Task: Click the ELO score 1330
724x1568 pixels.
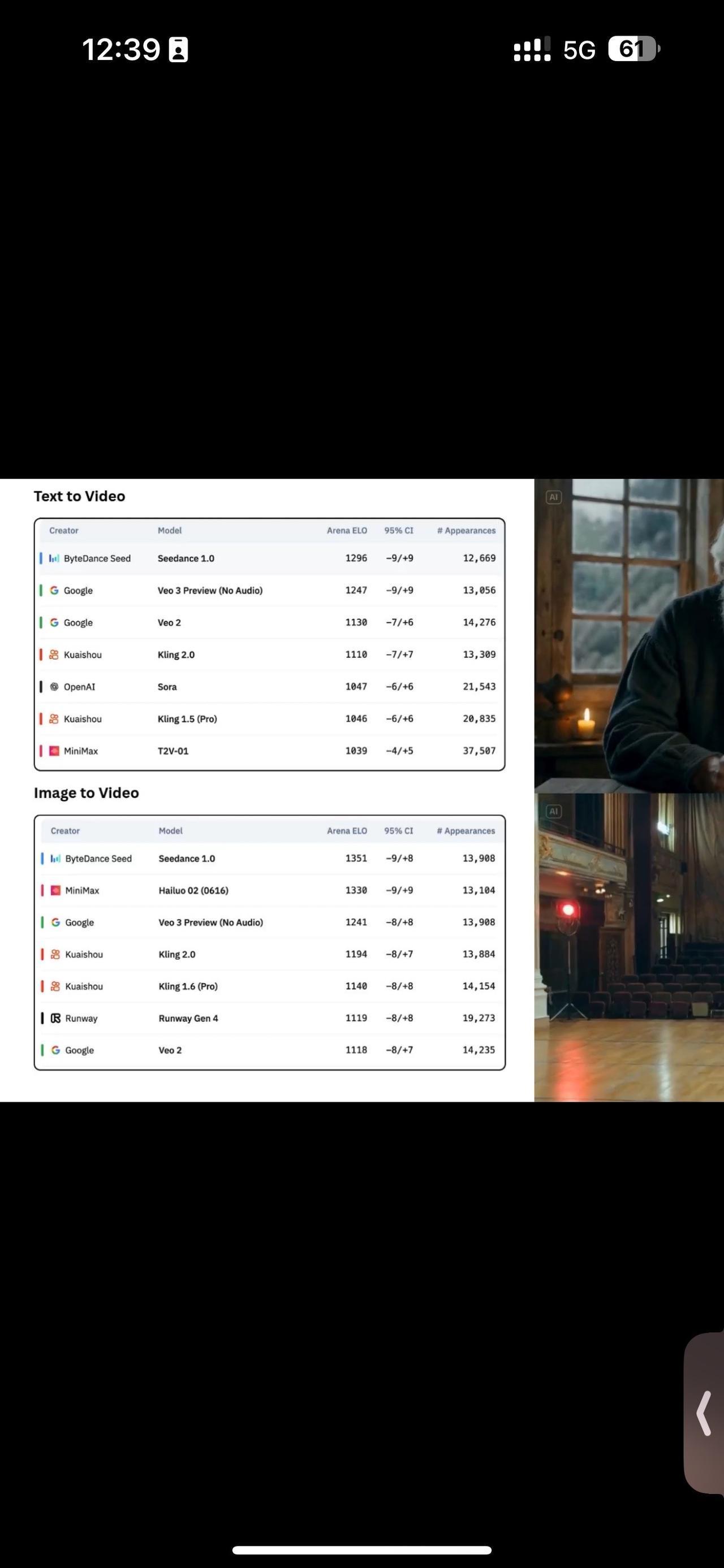Action: 356,890
